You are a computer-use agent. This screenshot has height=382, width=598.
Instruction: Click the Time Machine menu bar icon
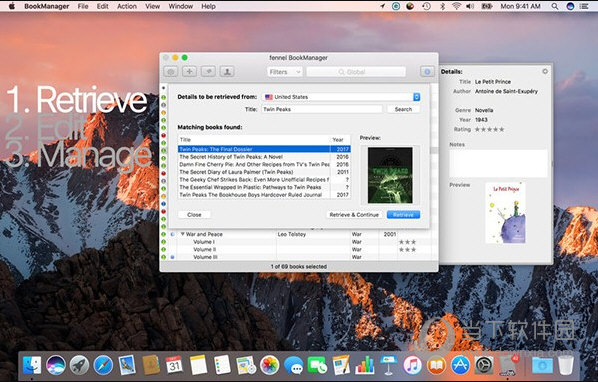(x=426, y=6)
